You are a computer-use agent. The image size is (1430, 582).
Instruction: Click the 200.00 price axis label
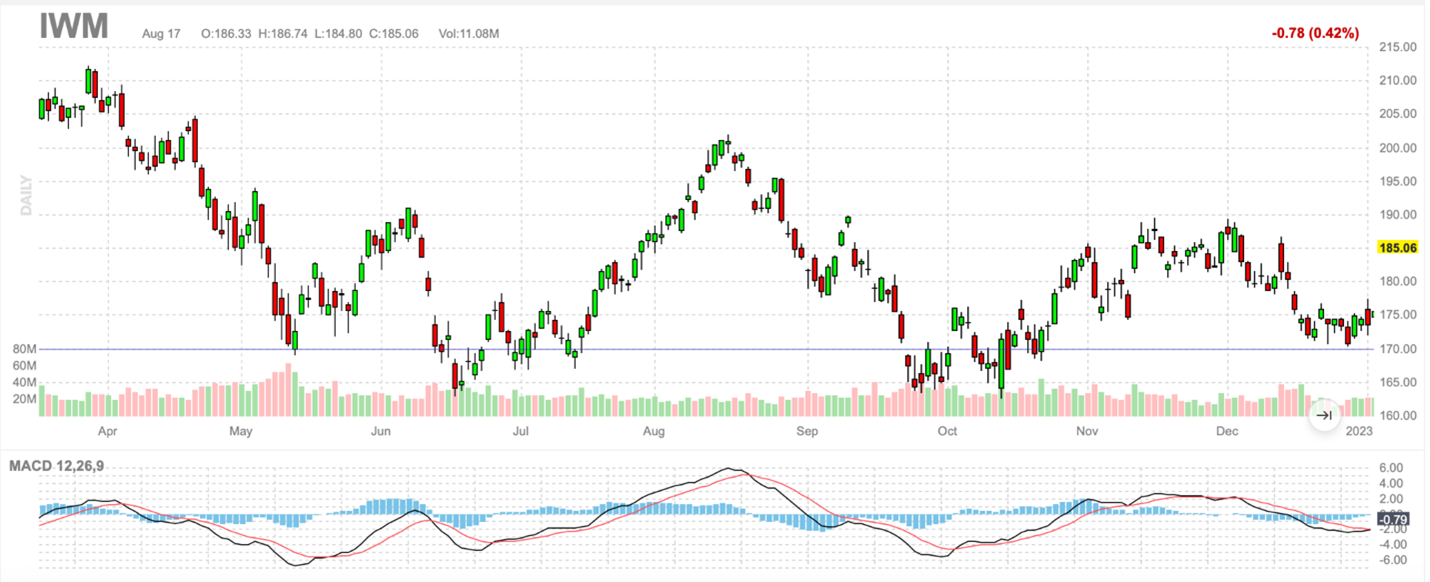pyautogui.click(x=1395, y=148)
